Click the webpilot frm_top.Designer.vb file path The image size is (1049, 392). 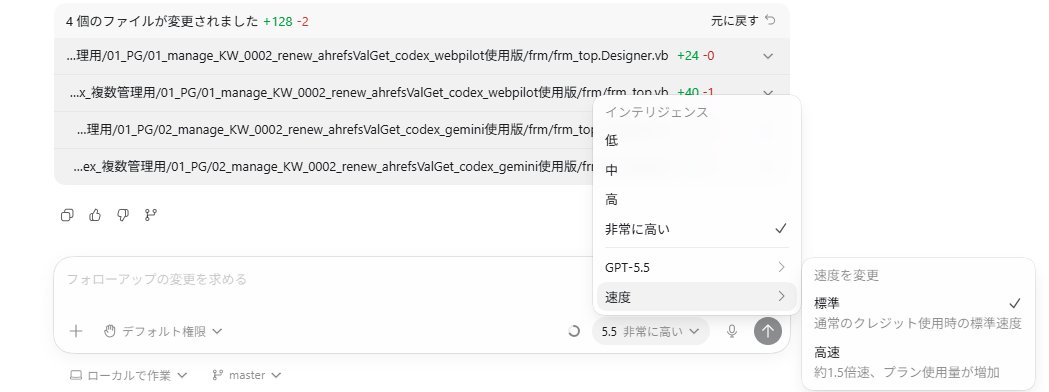click(367, 56)
